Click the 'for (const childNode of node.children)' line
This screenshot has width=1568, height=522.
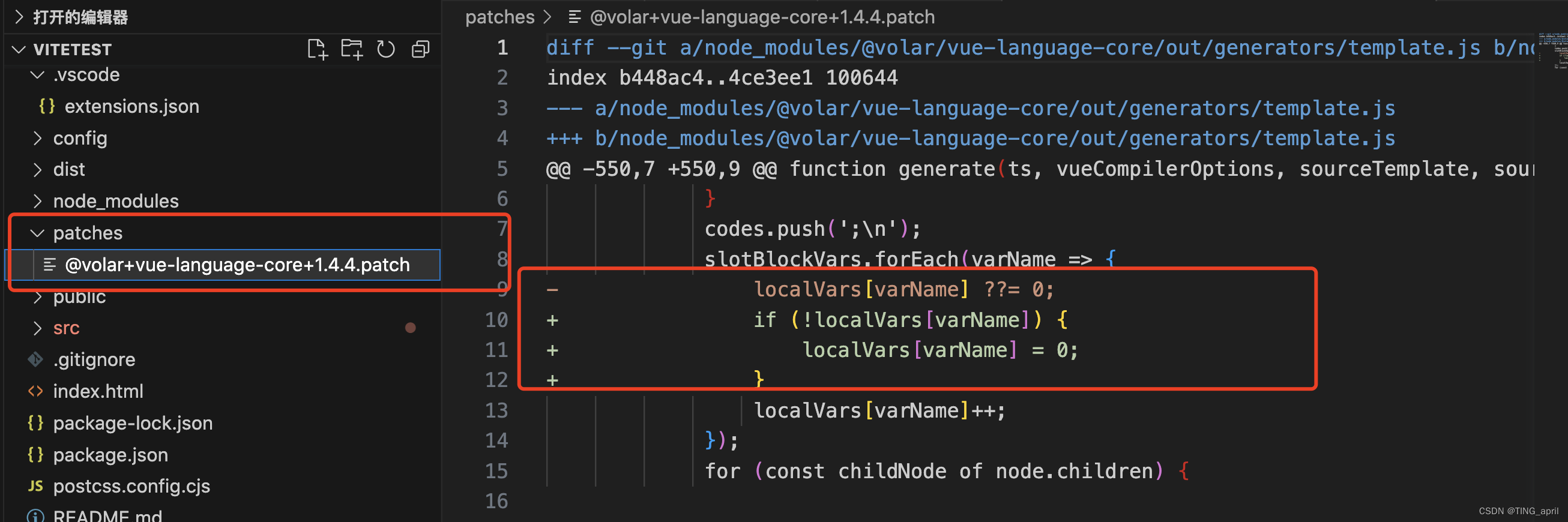[947, 472]
